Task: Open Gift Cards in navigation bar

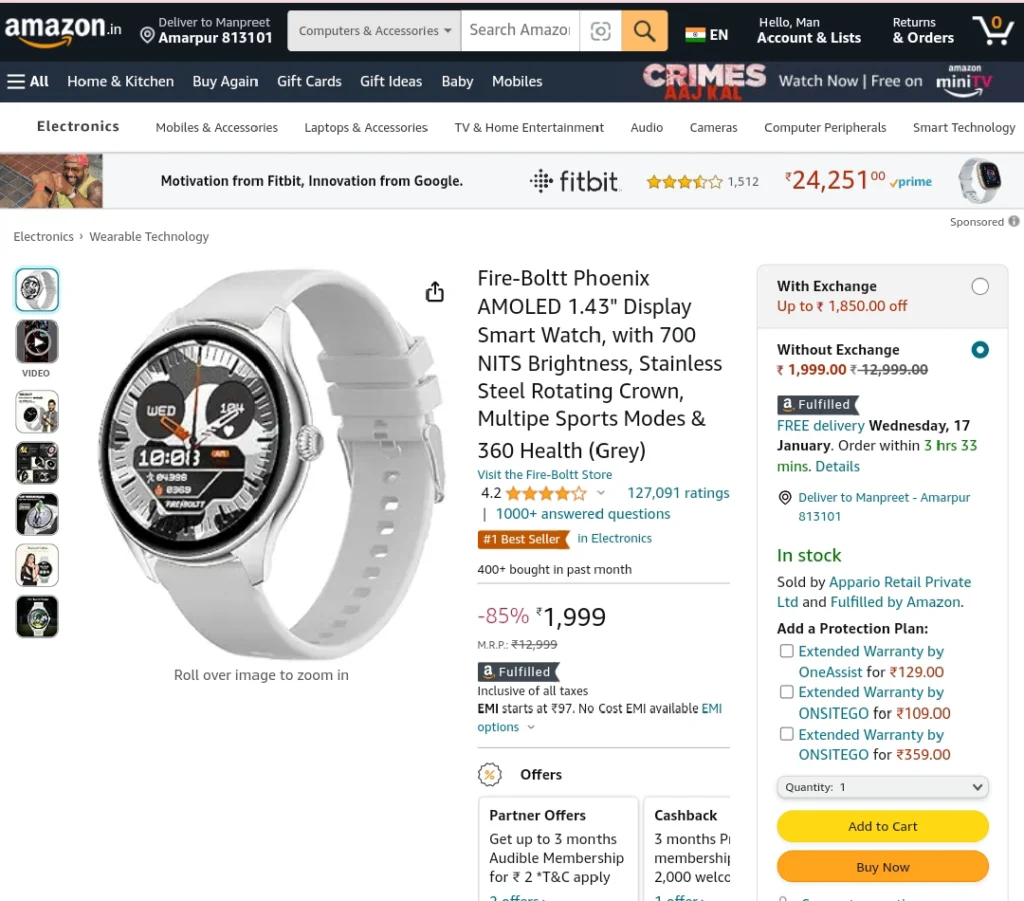Action: [309, 82]
